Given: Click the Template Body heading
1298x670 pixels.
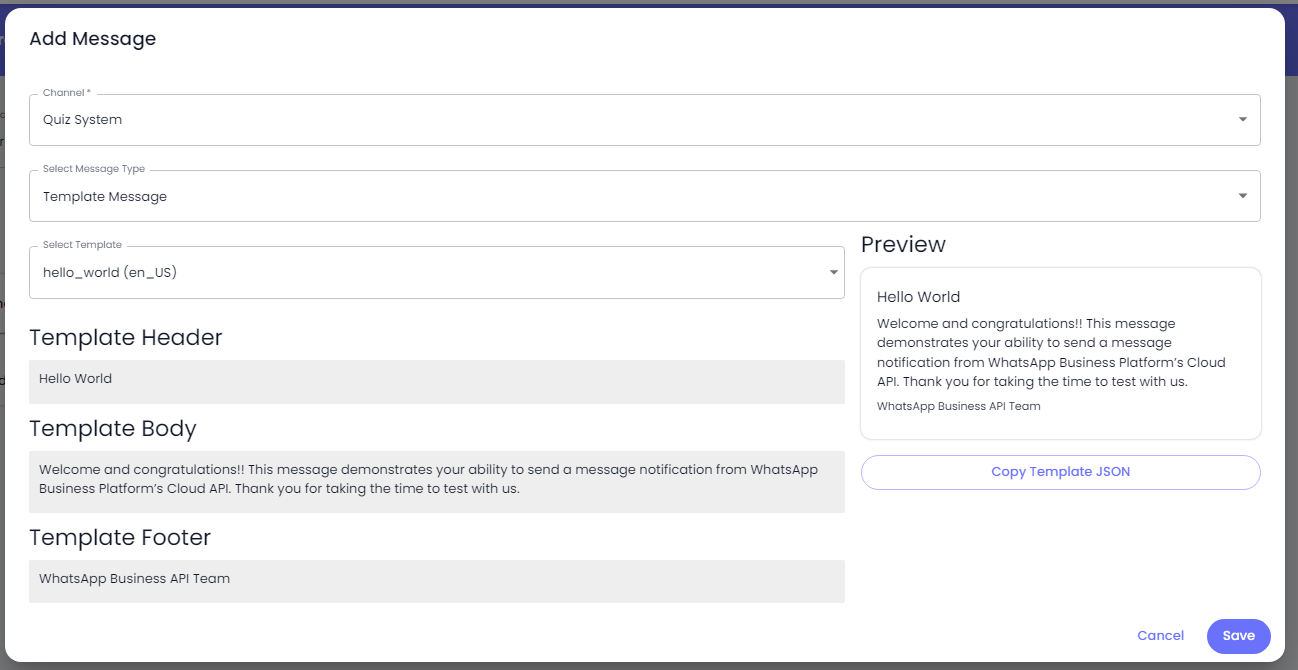Looking at the screenshot, I should (113, 429).
